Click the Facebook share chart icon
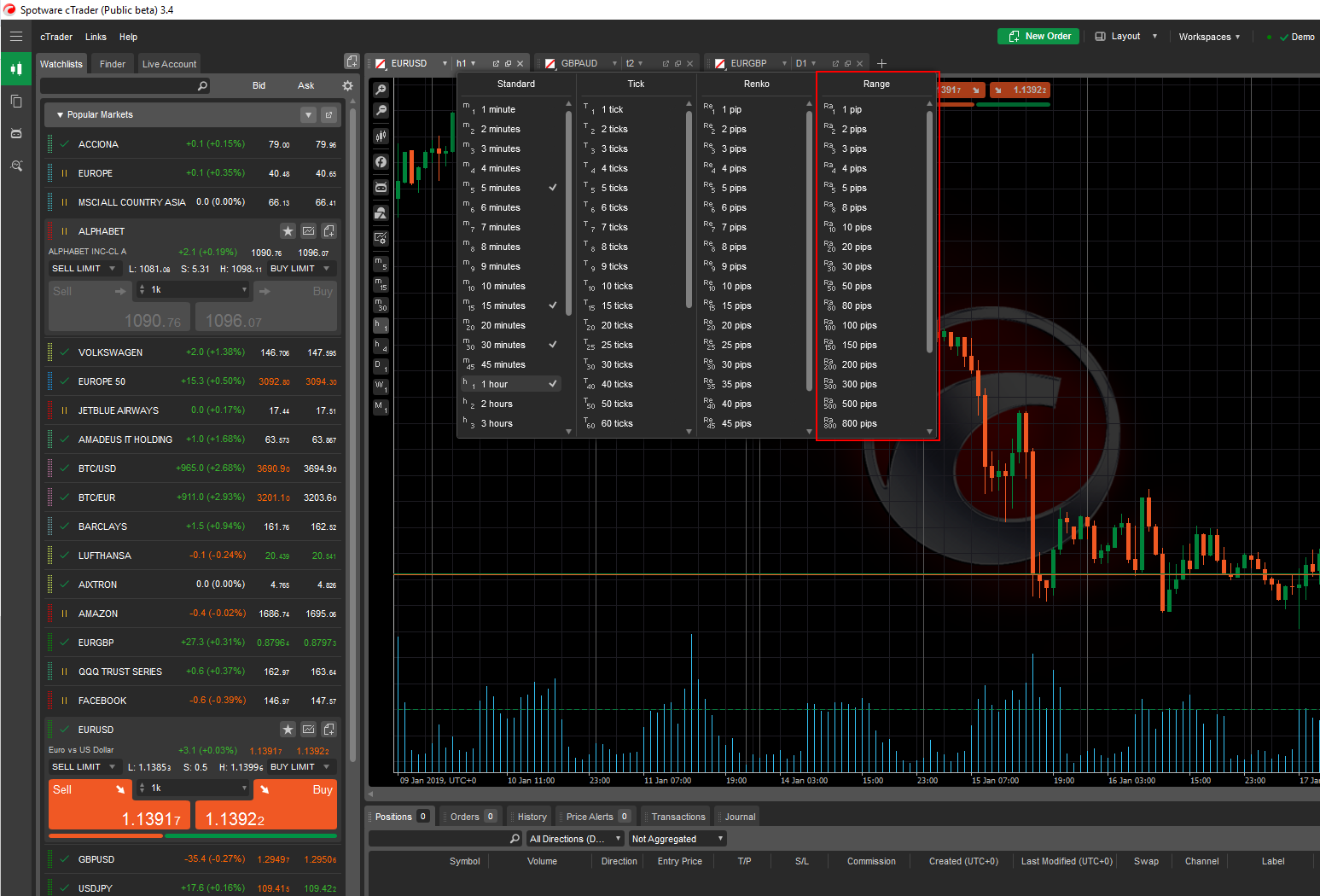This screenshot has width=1320, height=896. [381, 161]
